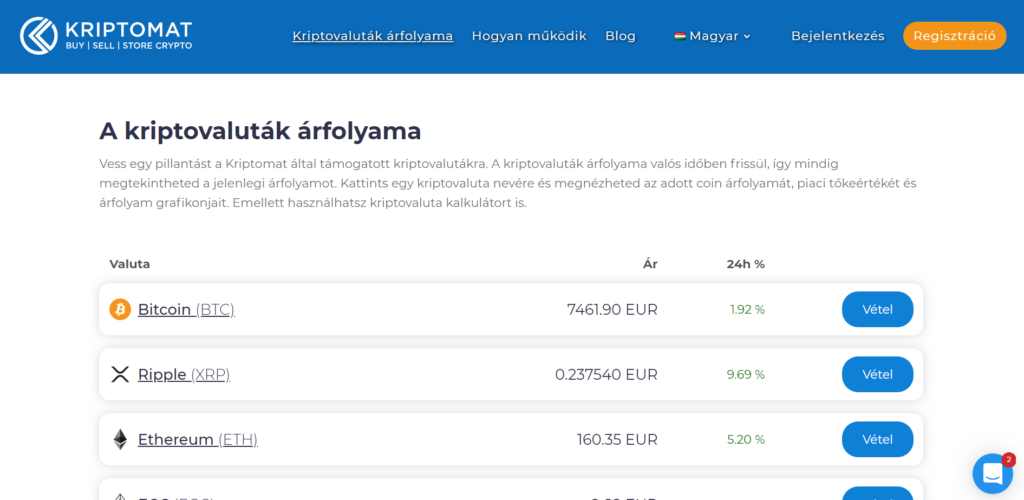Click the Kriptomat logo
The height and width of the screenshot is (500, 1024).
tap(106, 35)
